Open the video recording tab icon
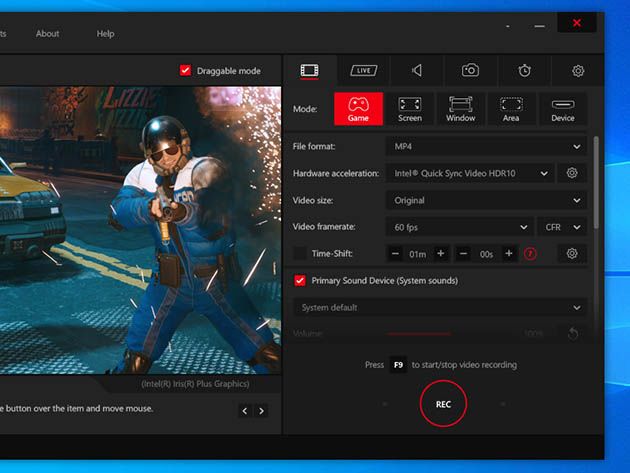The image size is (630, 473). 309,71
